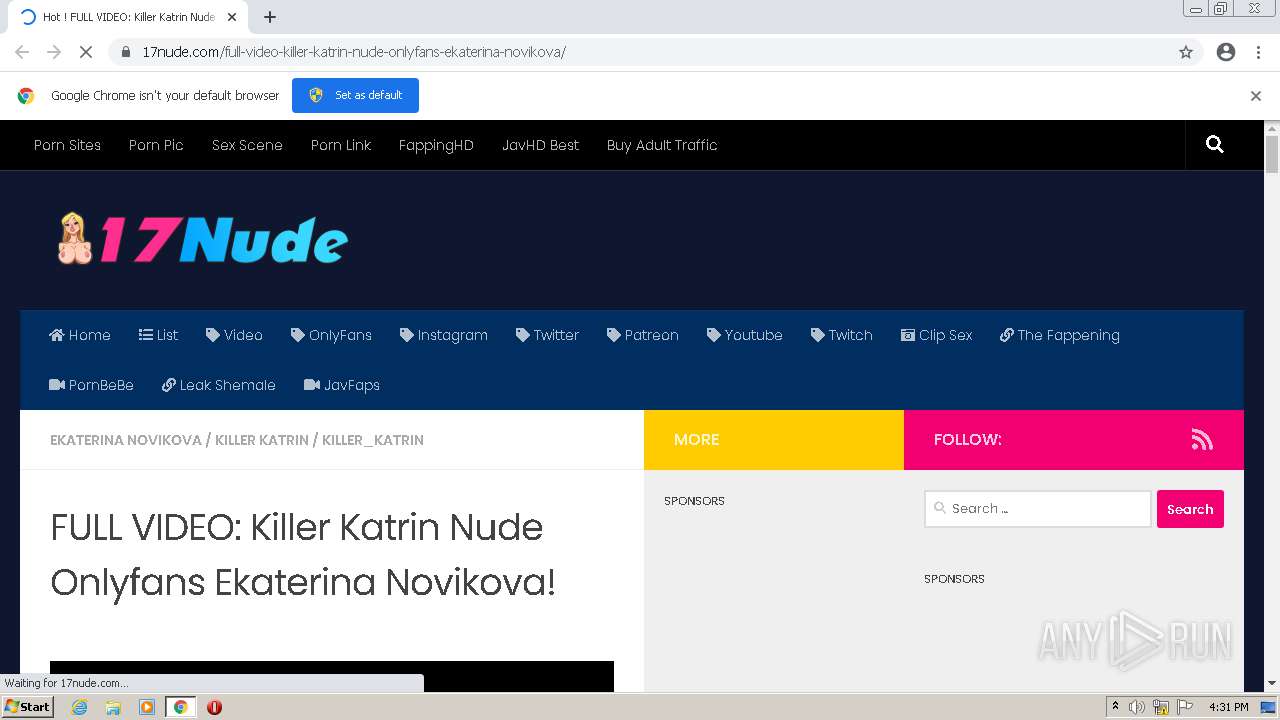Screen dimensions: 1280x720
Task: Open the OnlyFans tag menu item
Action: [x=331, y=335]
